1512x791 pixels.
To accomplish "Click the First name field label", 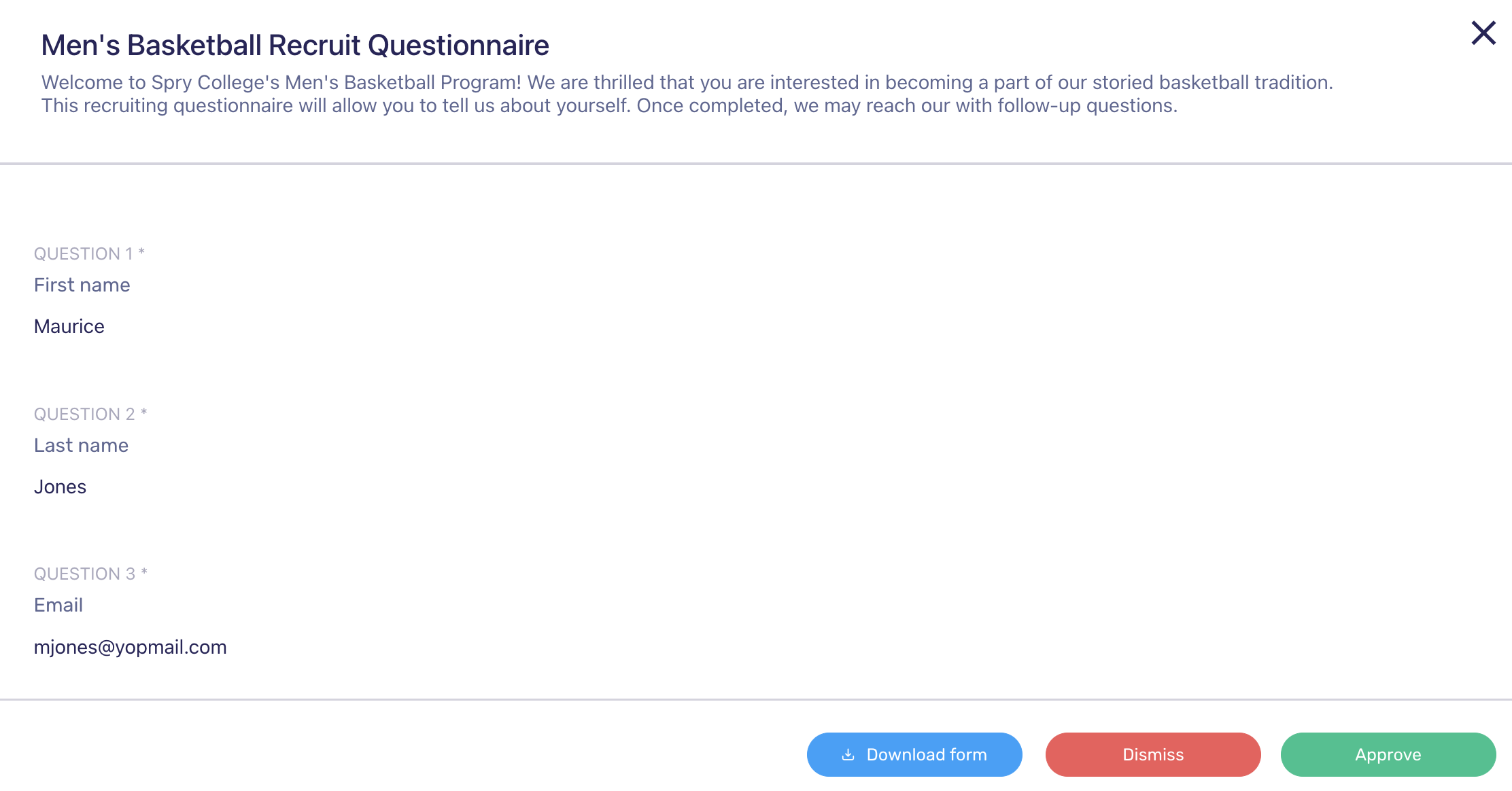I will 82,285.
